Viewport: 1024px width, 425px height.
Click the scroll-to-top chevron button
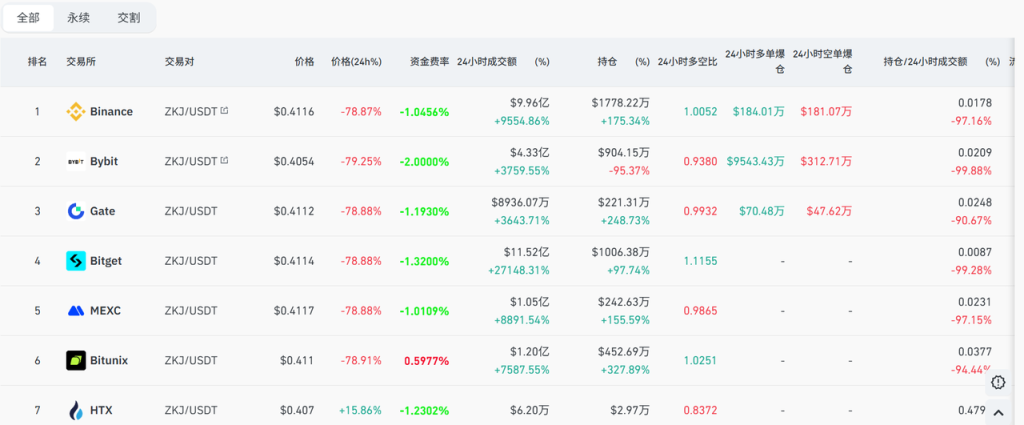tap(998, 413)
